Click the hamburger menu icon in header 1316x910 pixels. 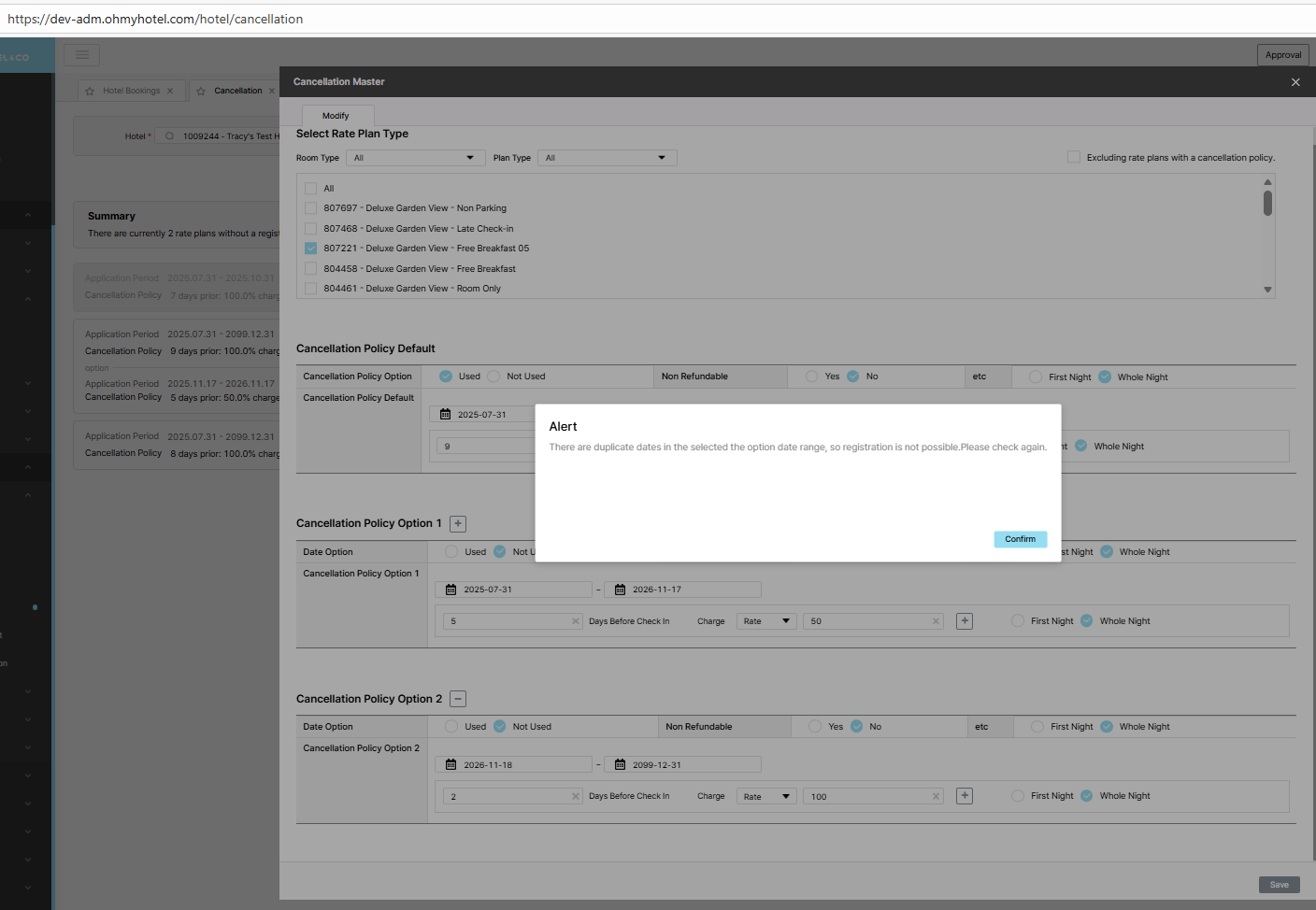(x=82, y=55)
